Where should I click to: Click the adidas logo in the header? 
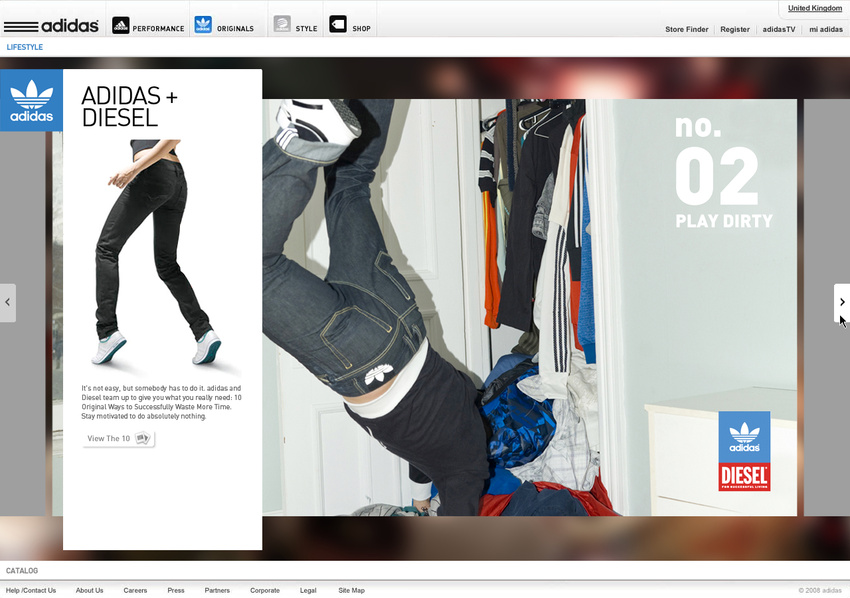[51, 25]
